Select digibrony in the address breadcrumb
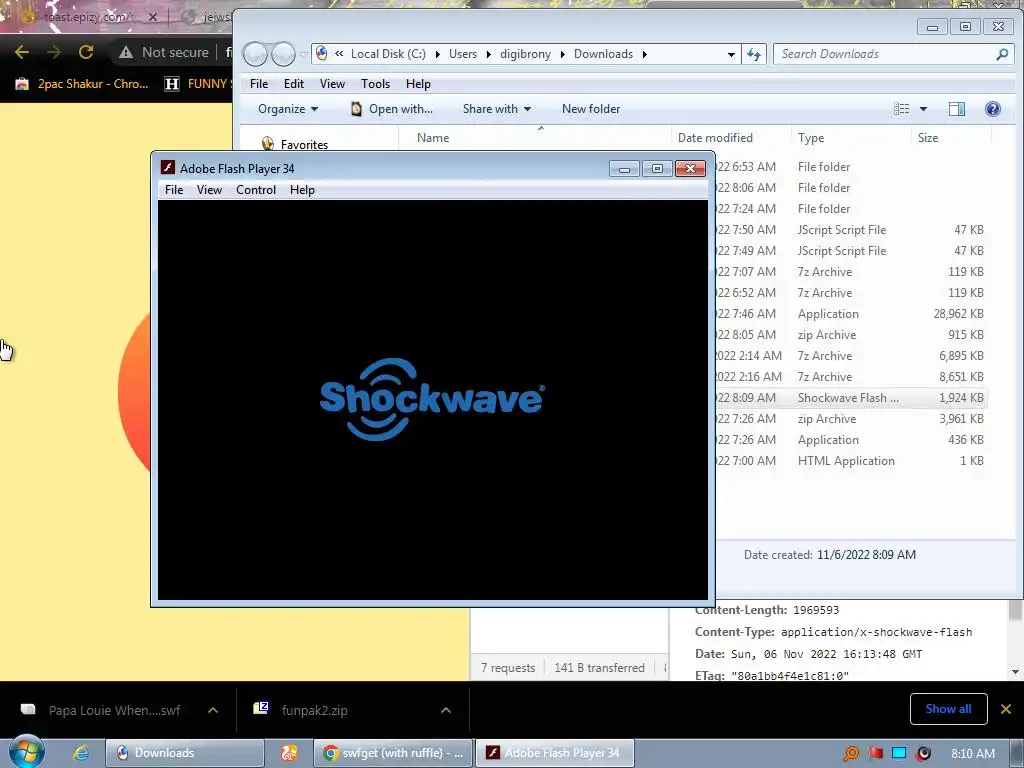 525,54
